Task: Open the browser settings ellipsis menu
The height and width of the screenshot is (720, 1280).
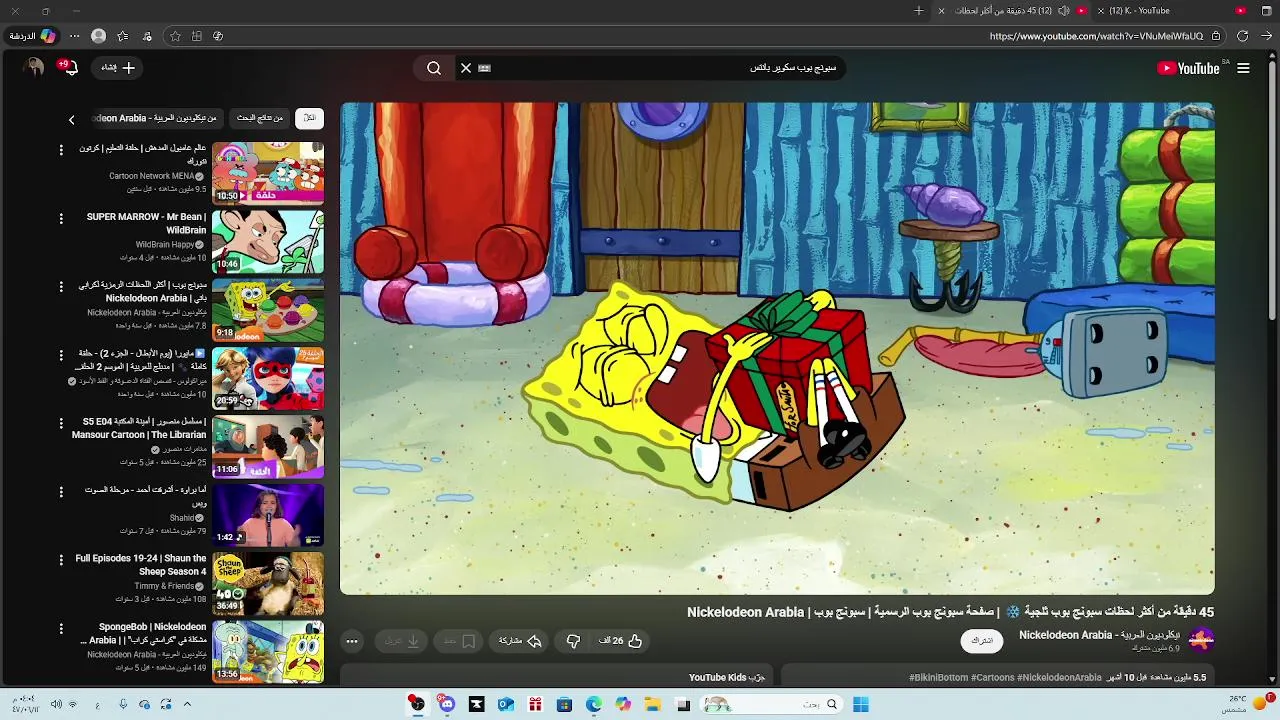Action: click(74, 36)
